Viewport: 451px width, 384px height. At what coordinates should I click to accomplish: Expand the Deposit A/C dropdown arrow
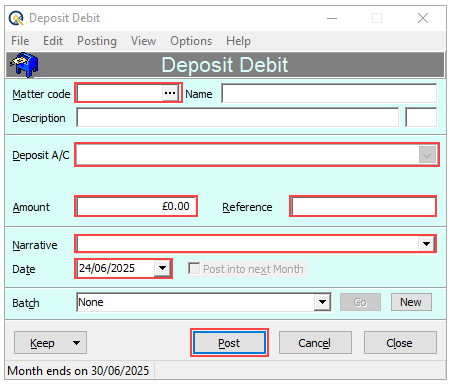click(427, 155)
